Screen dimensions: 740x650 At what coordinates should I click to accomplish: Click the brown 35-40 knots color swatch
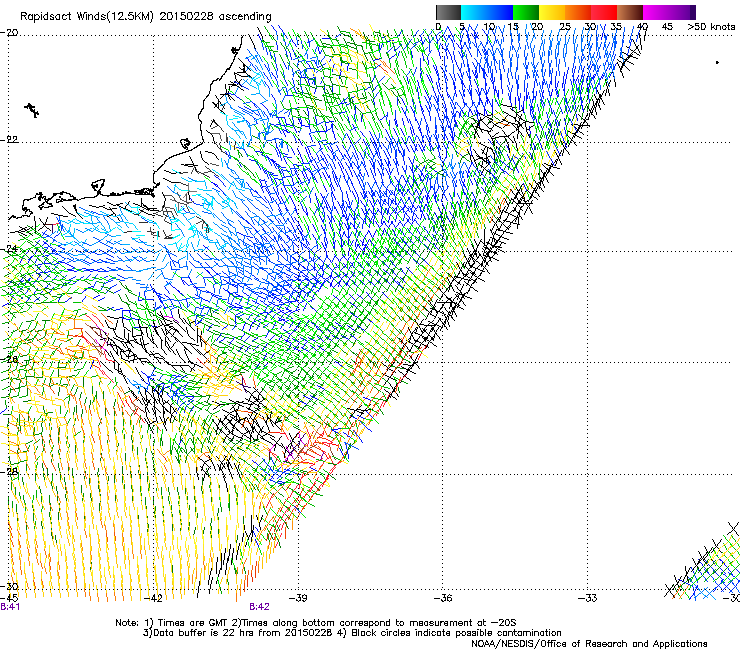pos(630,12)
